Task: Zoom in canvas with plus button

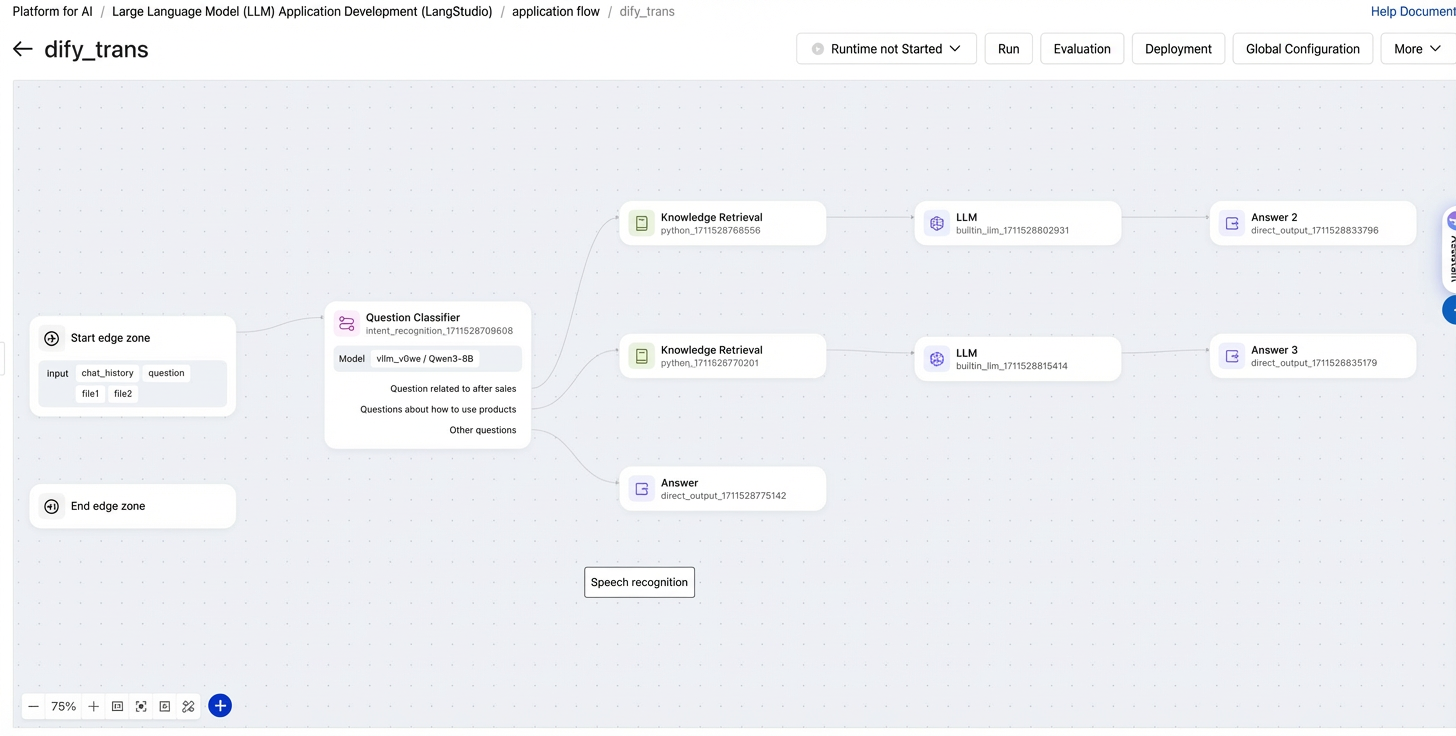Action: (x=93, y=706)
